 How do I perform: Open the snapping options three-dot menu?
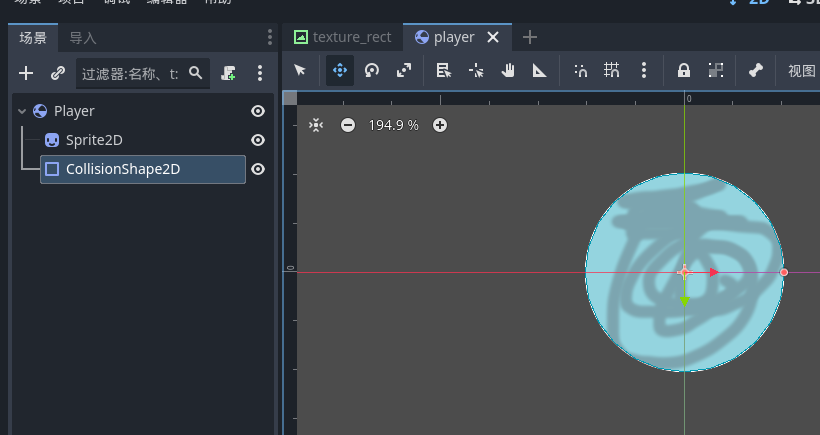tap(644, 70)
